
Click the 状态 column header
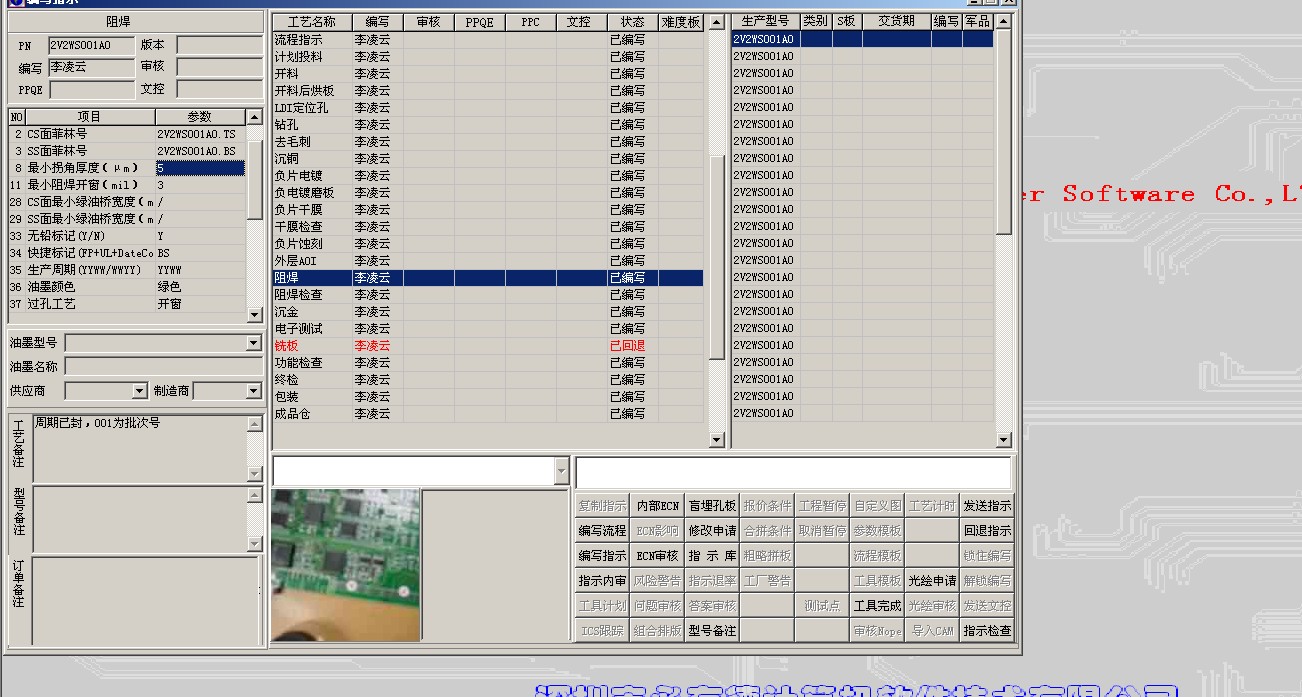coord(632,22)
